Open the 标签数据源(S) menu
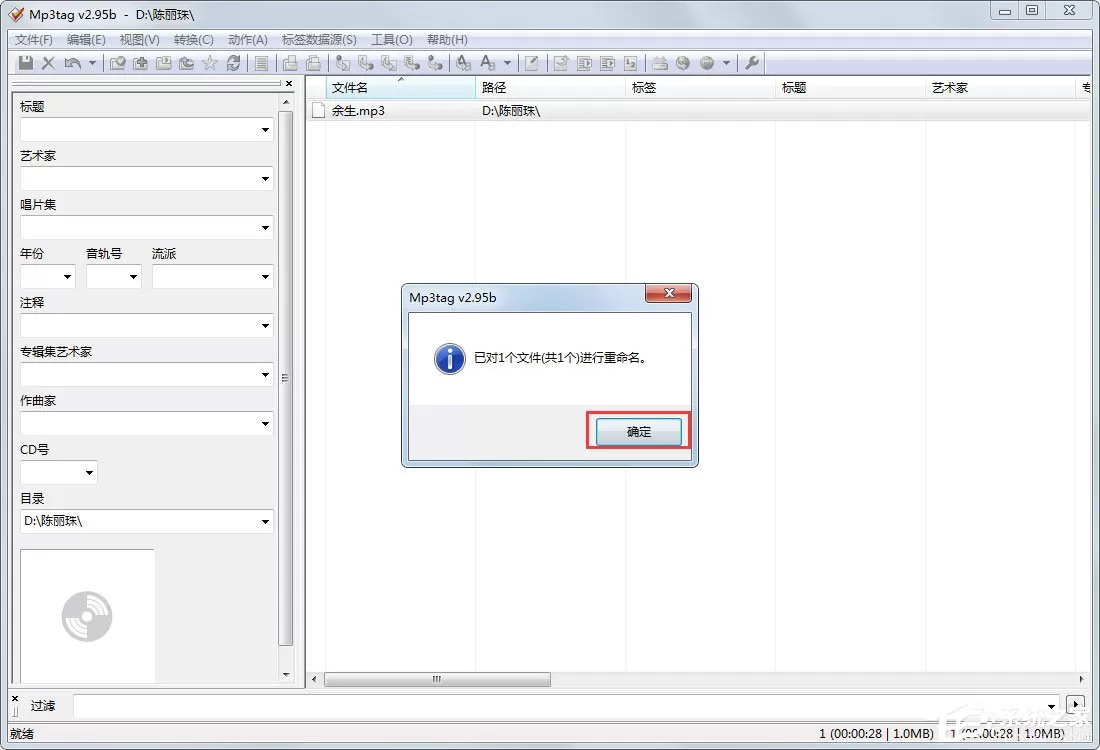Screen dimensions: 1100x750 point(319,39)
